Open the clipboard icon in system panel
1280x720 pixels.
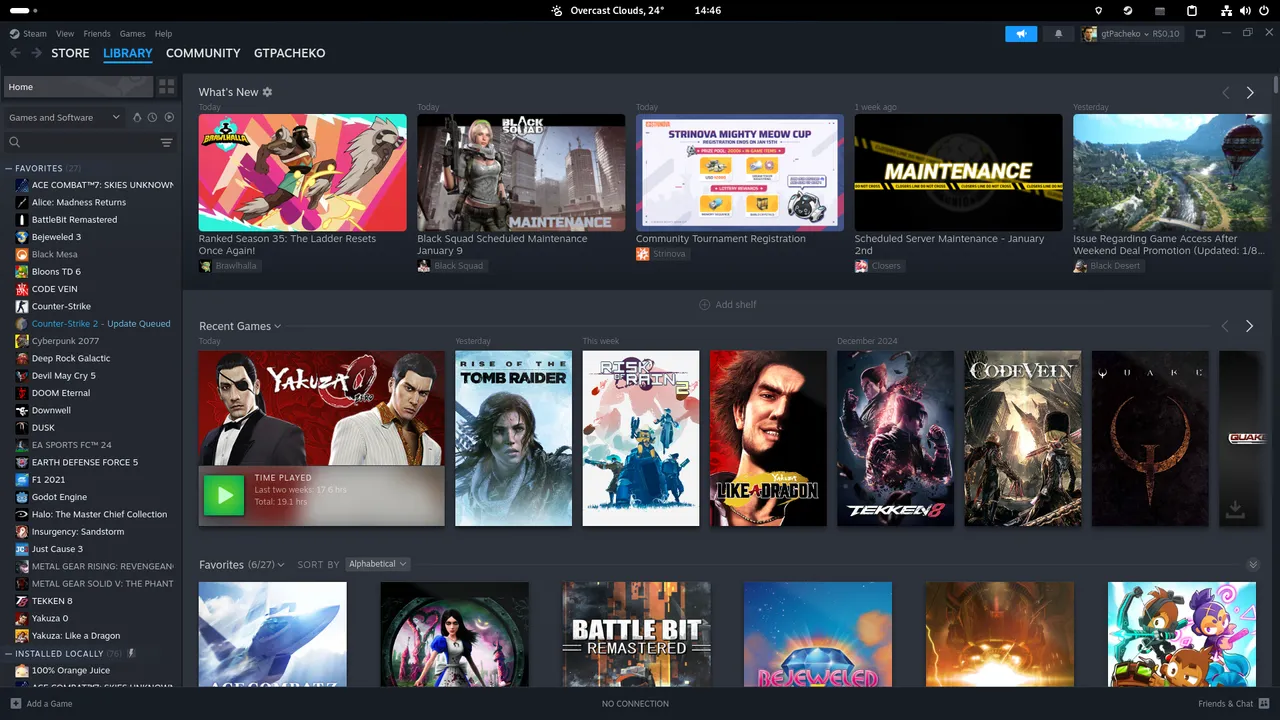pyautogui.click(x=1192, y=10)
